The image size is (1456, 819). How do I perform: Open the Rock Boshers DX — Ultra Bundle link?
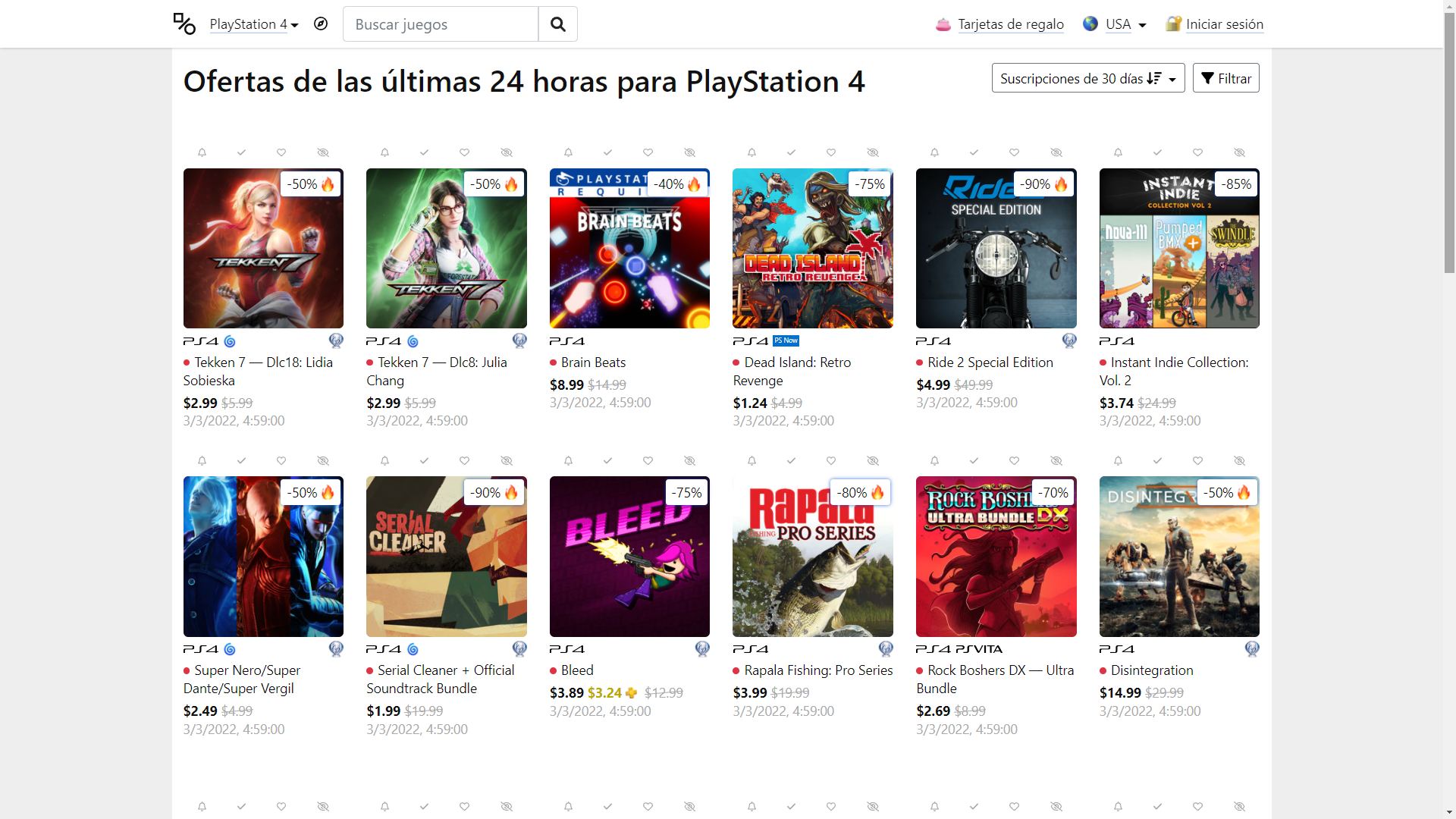click(x=995, y=679)
